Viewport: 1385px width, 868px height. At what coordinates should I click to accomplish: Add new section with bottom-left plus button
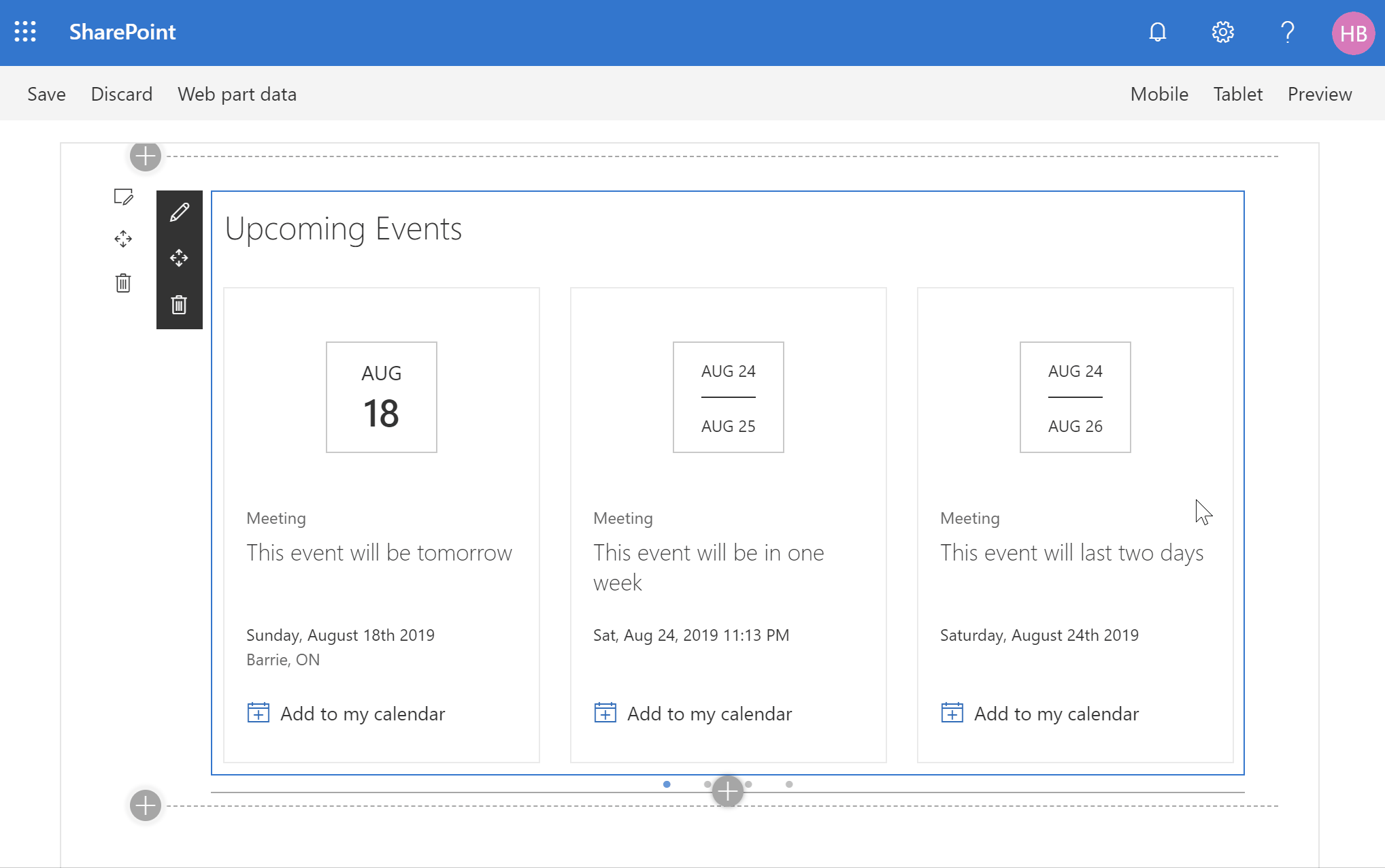pyautogui.click(x=146, y=805)
